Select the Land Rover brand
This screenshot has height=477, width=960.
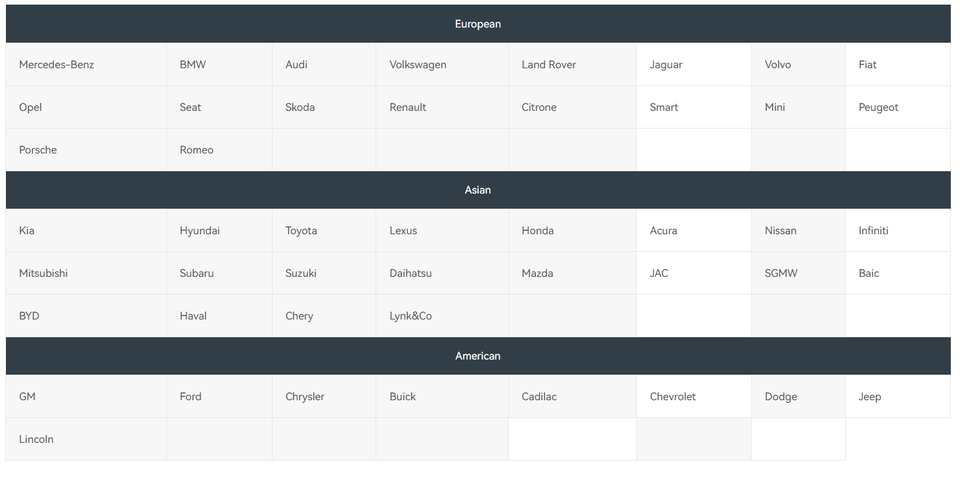[549, 65]
